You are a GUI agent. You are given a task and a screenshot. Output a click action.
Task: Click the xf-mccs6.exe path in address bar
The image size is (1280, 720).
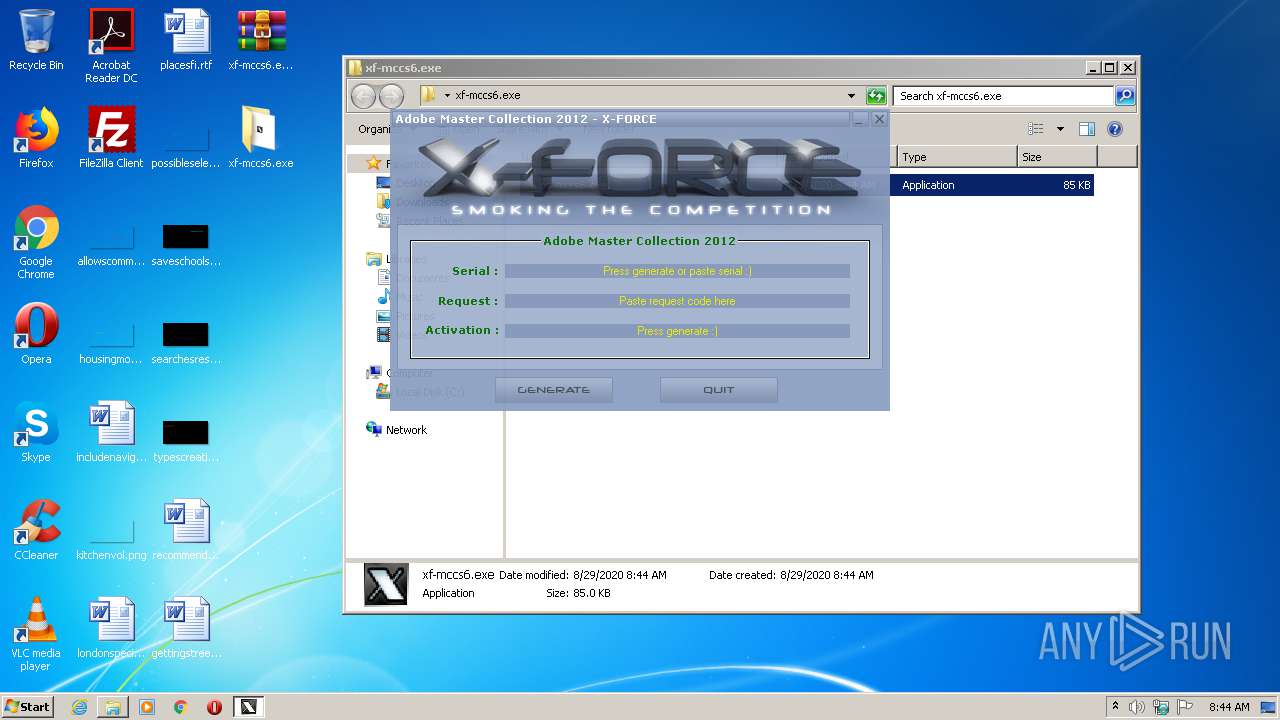(x=487, y=96)
